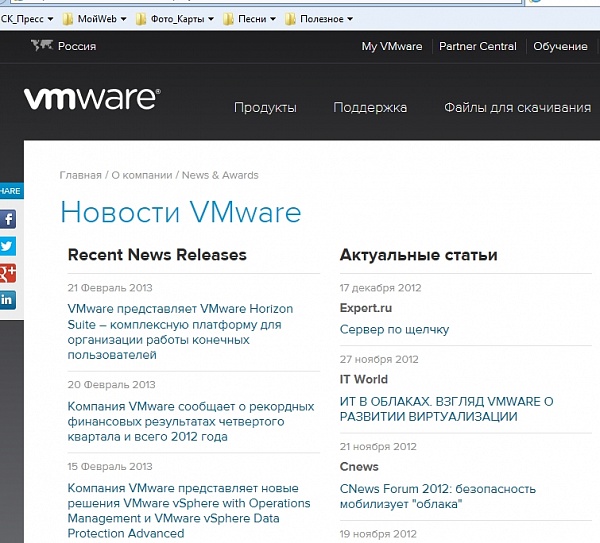Open the Partner Central link
The height and width of the screenshot is (543, 600).
click(x=478, y=46)
